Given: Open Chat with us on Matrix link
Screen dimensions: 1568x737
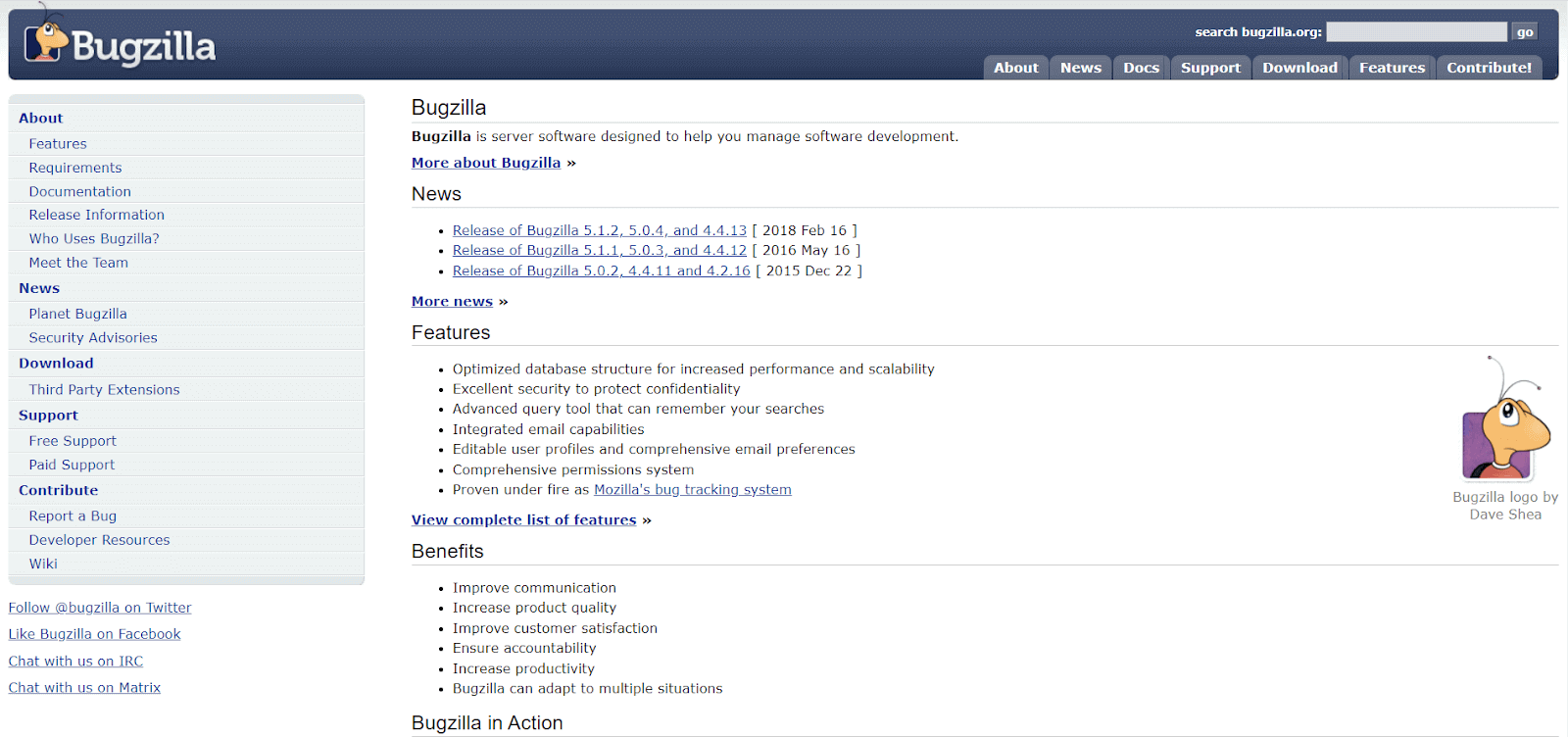Looking at the screenshot, I should pos(84,688).
